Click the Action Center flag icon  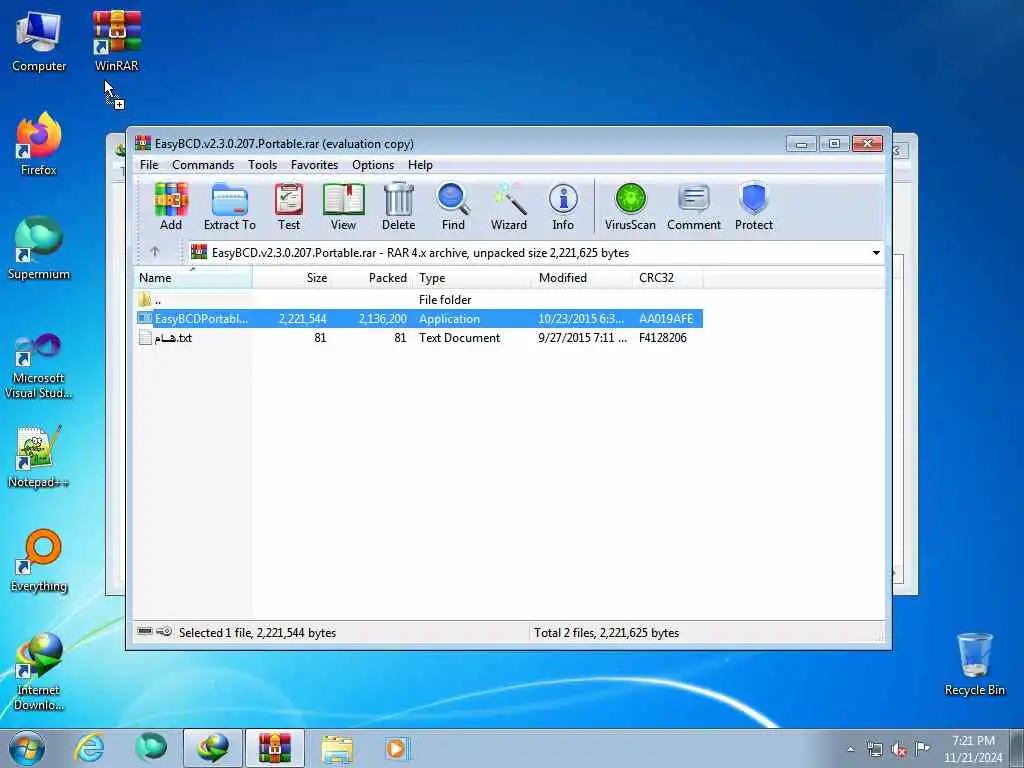922,749
